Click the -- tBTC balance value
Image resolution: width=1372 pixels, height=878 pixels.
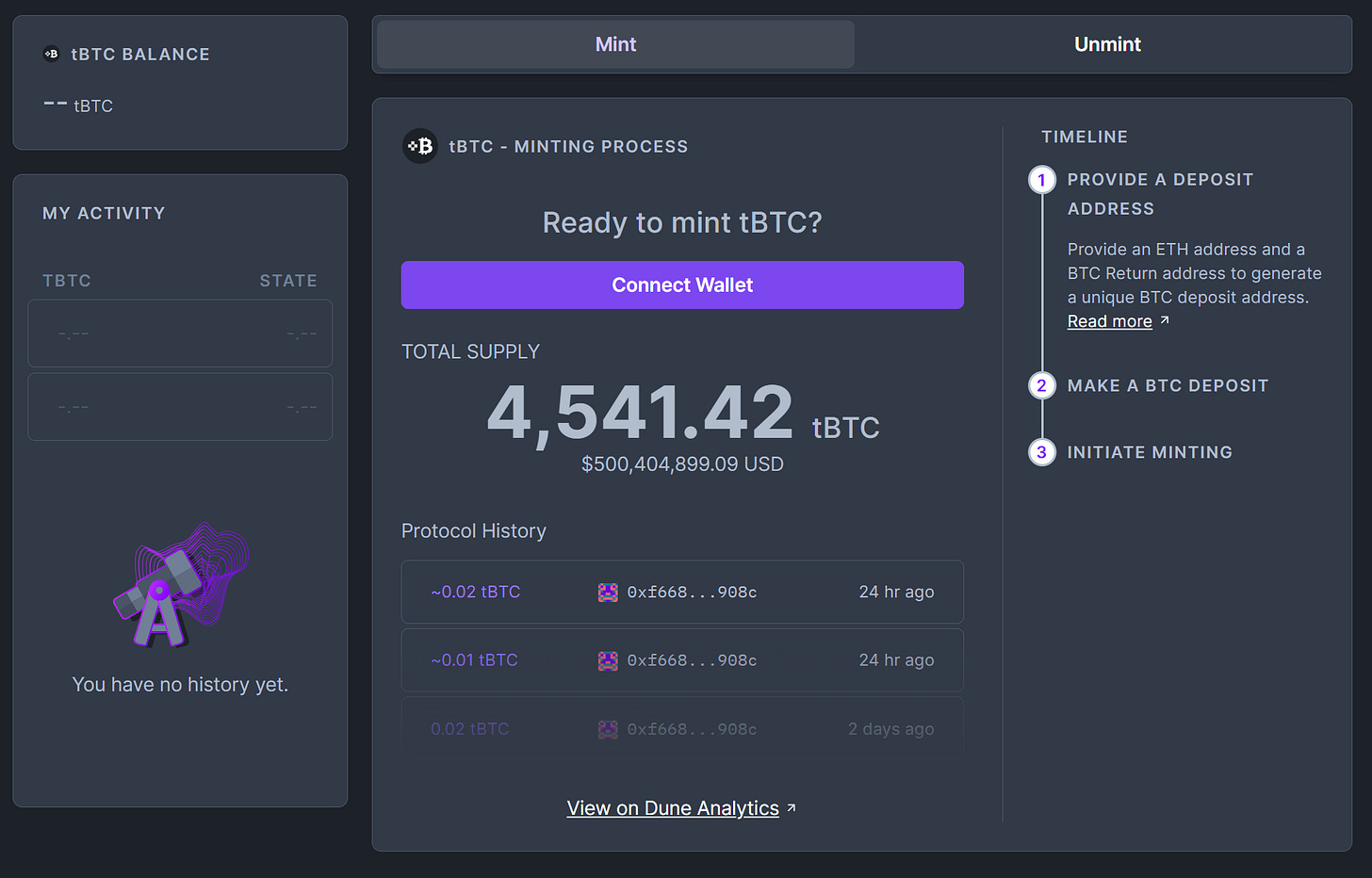(78, 106)
